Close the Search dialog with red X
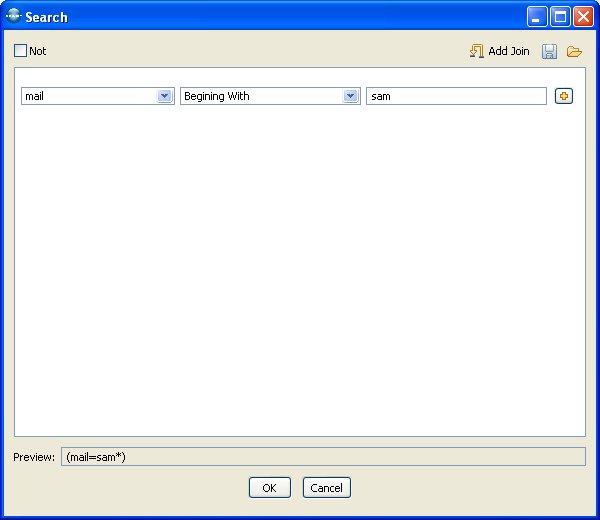 coord(582,17)
